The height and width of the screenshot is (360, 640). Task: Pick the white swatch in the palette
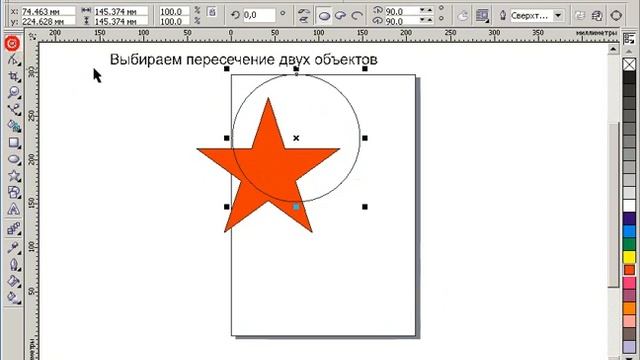629,205
